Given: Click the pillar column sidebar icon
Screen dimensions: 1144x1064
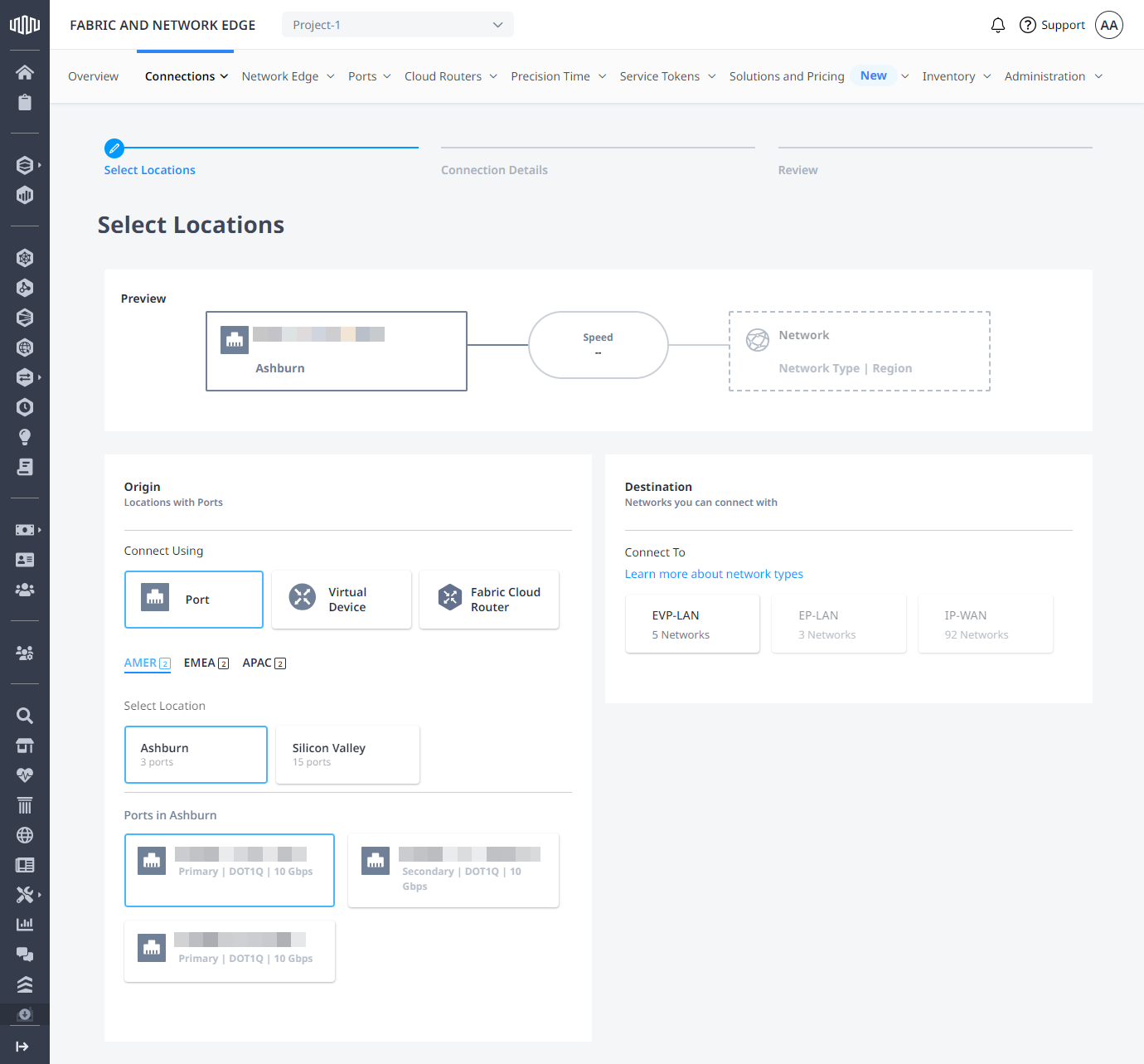Looking at the screenshot, I should [25, 805].
